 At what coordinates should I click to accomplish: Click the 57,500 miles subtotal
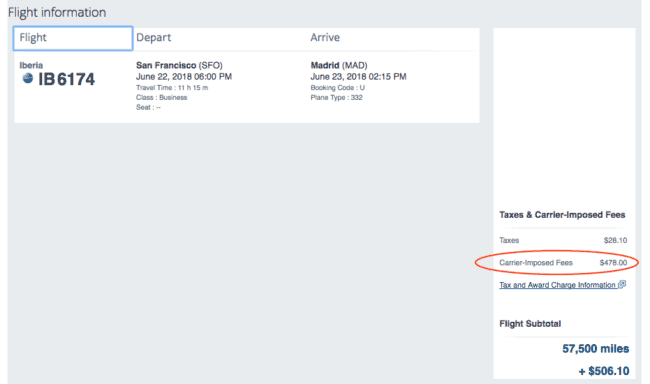tap(595, 349)
